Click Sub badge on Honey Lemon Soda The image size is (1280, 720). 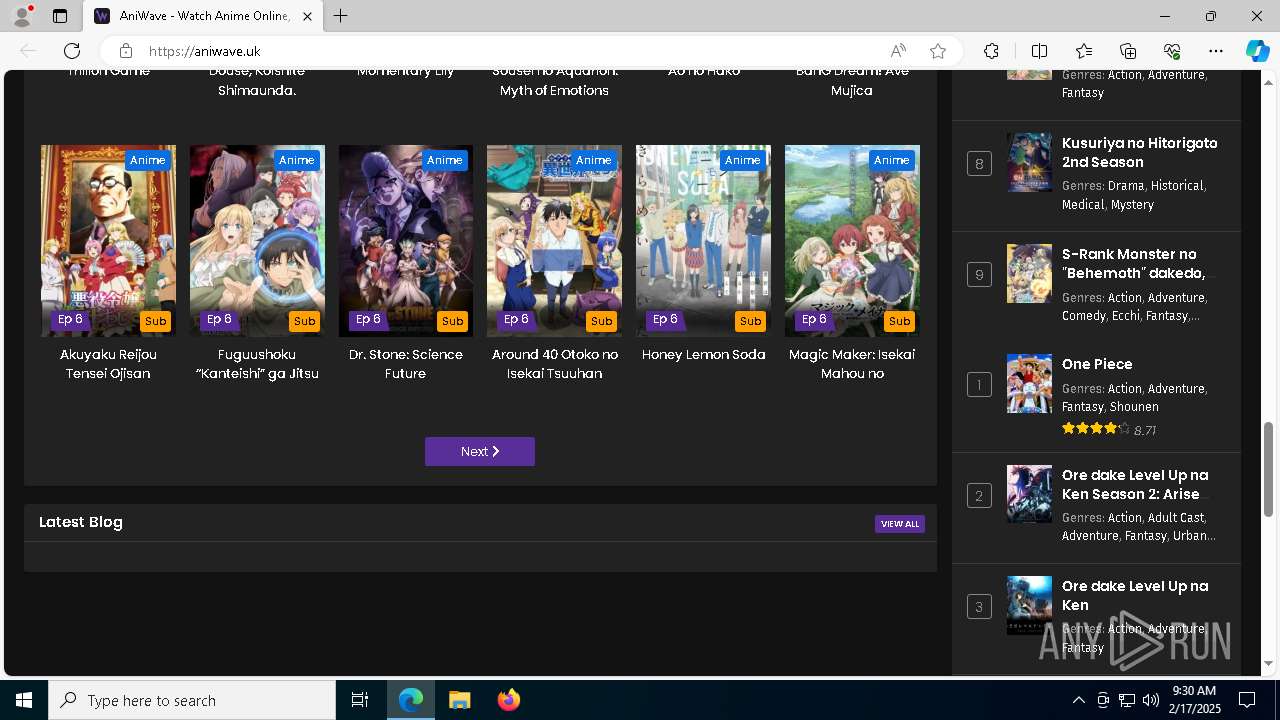(750, 321)
